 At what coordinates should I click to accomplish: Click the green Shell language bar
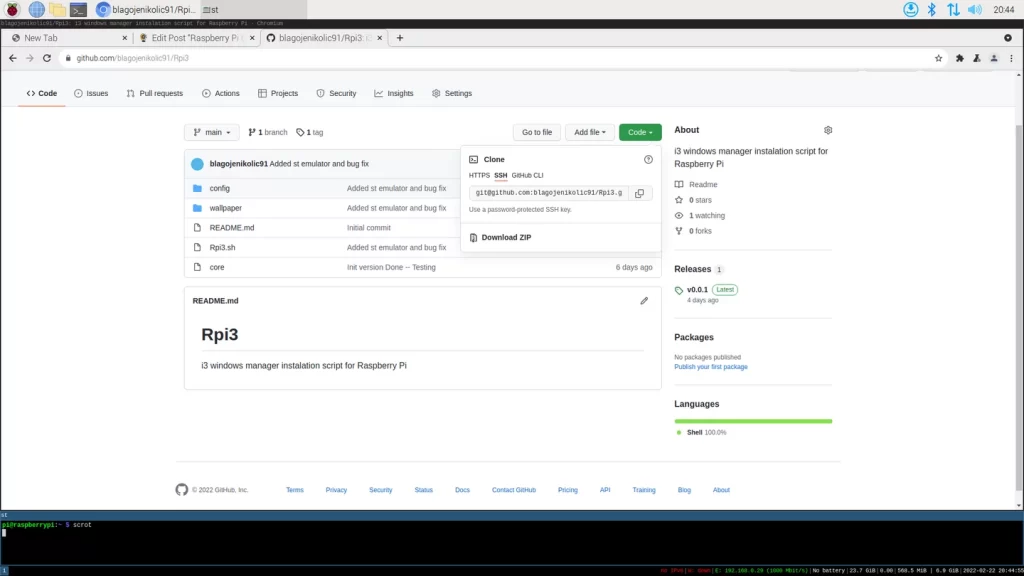[753, 421]
